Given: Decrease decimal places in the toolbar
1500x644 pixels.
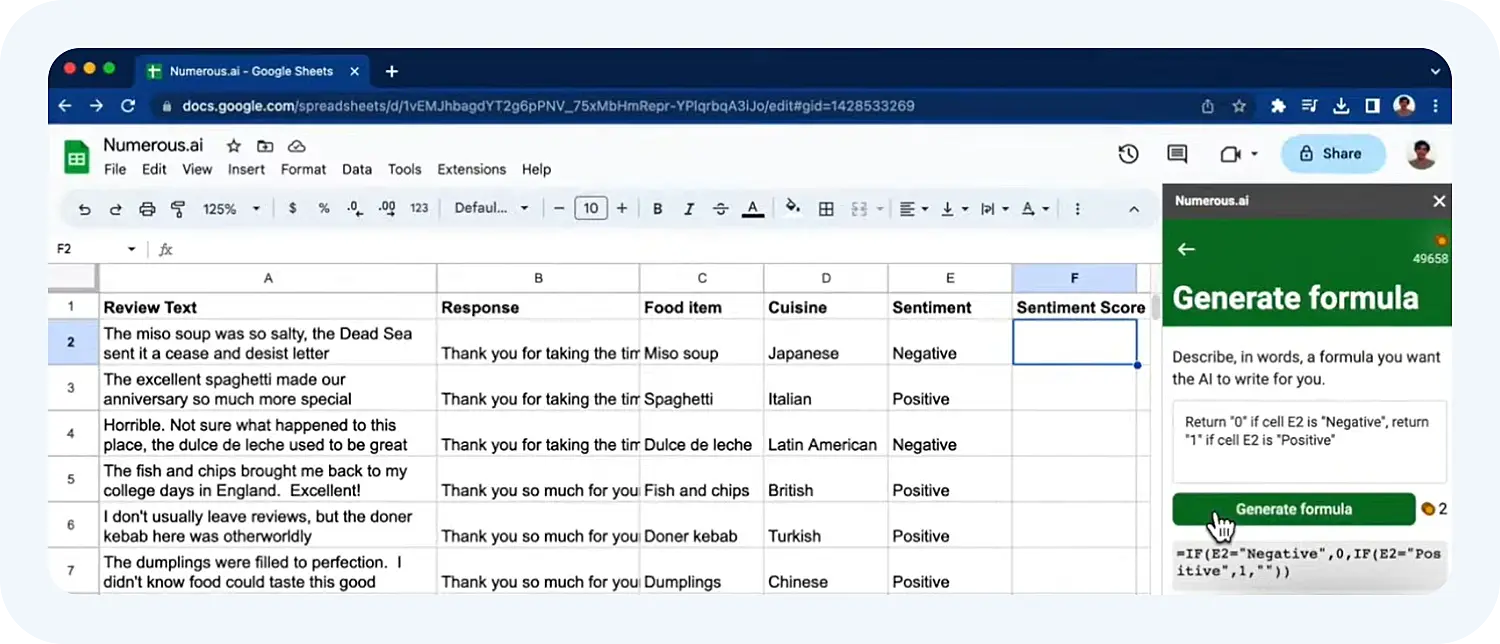Looking at the screenshot, I should tap(355, 209).
